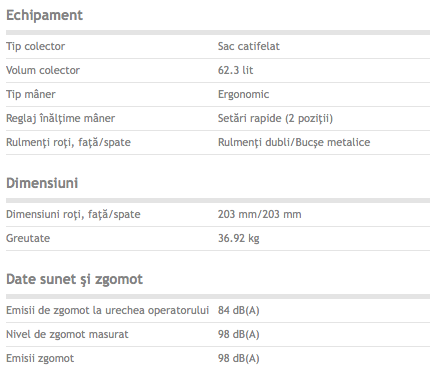439x369 pixels.
Task: Select the Volum colector row label
Action: click(x=43, y=70)
